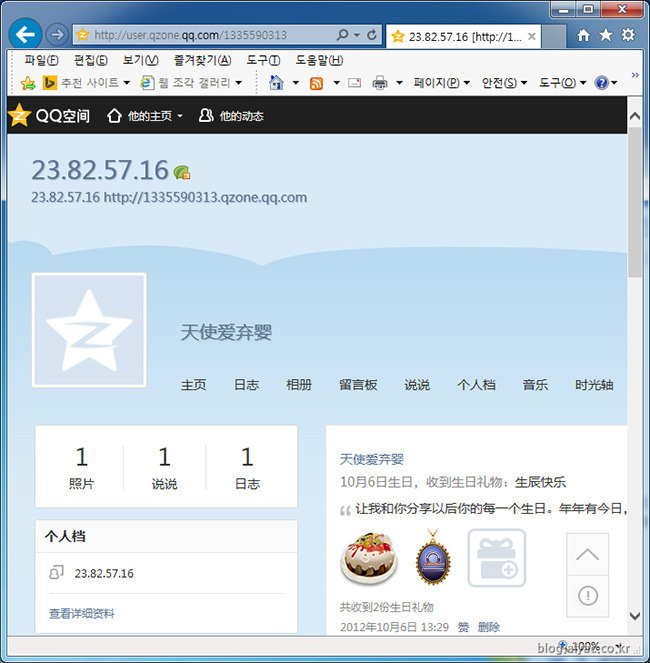Expand the address bar search dropdown arrow
650x663 pixels.
tap(357, 35)
